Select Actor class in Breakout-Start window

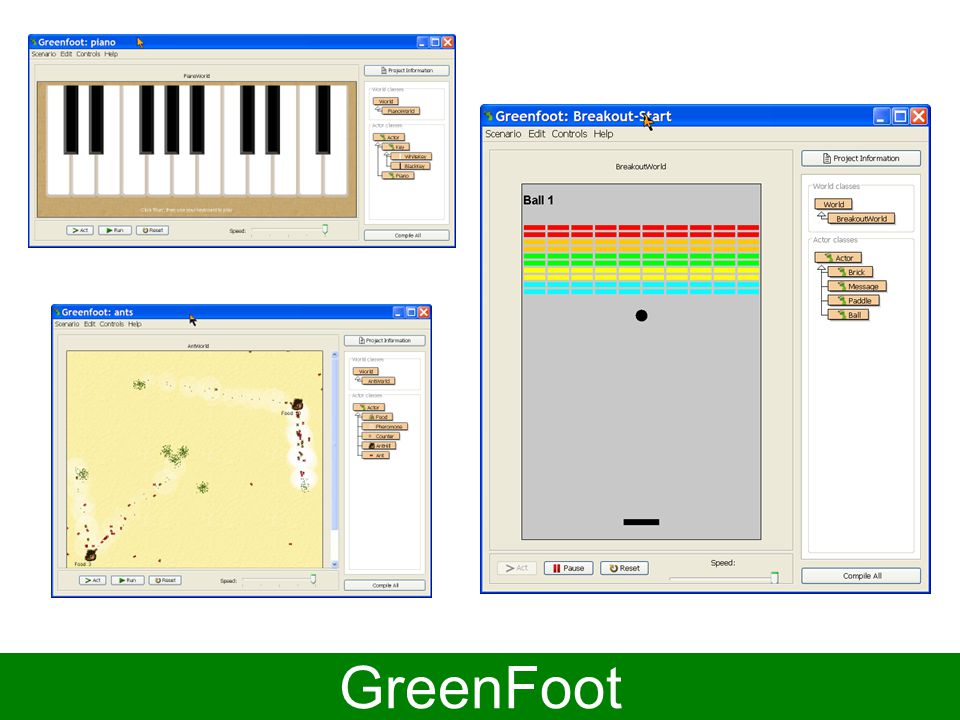[x=838, y=258]
